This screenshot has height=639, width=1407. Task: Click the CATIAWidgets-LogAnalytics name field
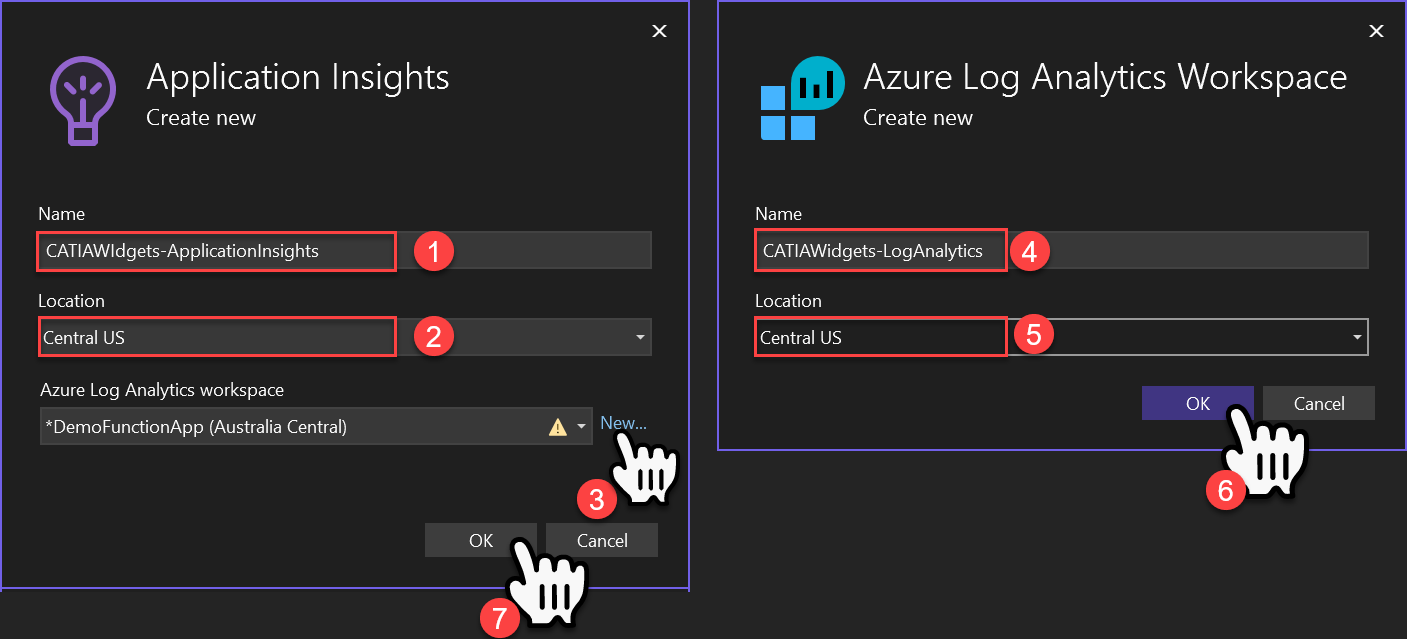[880, 250]
